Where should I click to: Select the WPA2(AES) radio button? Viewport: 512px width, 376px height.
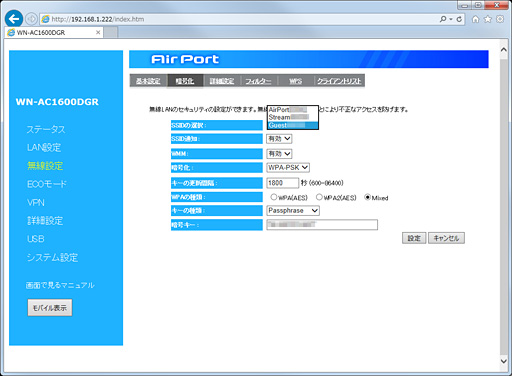319,197
